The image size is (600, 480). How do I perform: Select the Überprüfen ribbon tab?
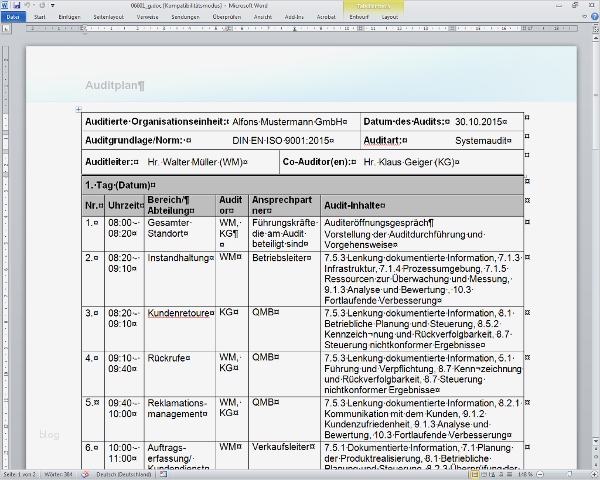coord(227,17)
